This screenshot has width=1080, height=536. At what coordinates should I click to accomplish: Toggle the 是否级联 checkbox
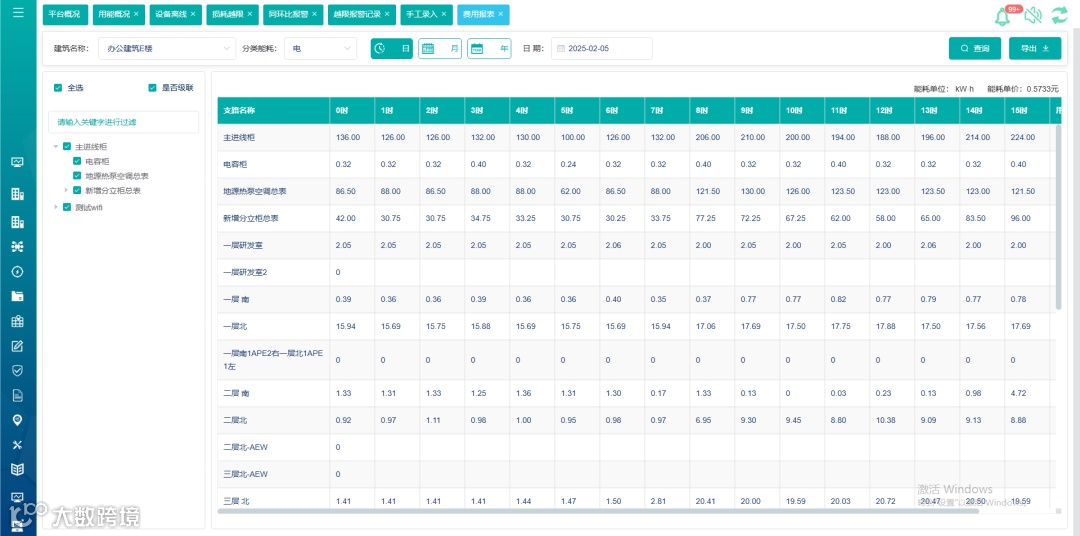coord(153,88)
